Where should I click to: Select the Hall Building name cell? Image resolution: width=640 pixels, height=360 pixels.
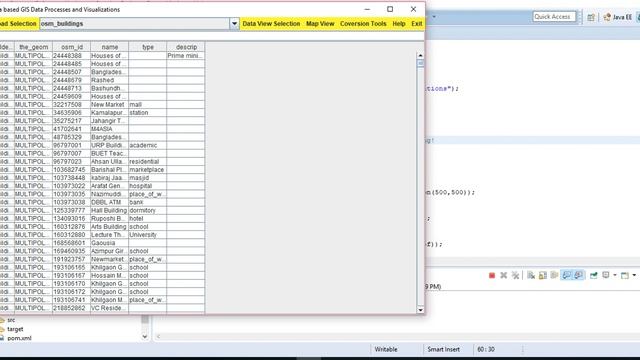pyautogui.click(x=109, y=211)
